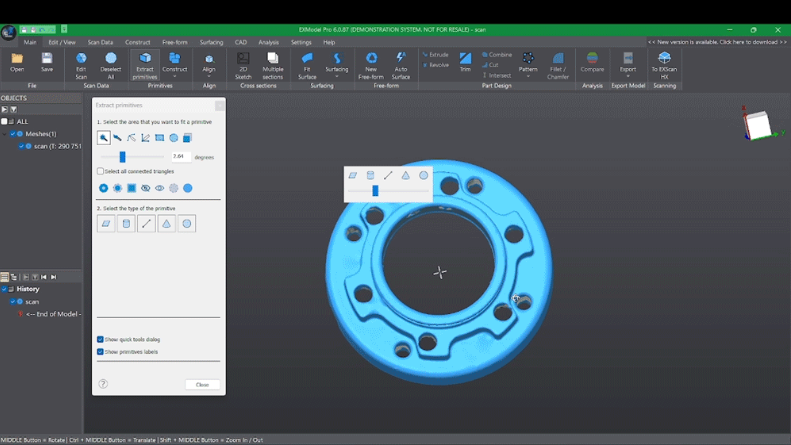Select the Trim tool in Part Design
This screenshot has height=445, width=791.
465,62
